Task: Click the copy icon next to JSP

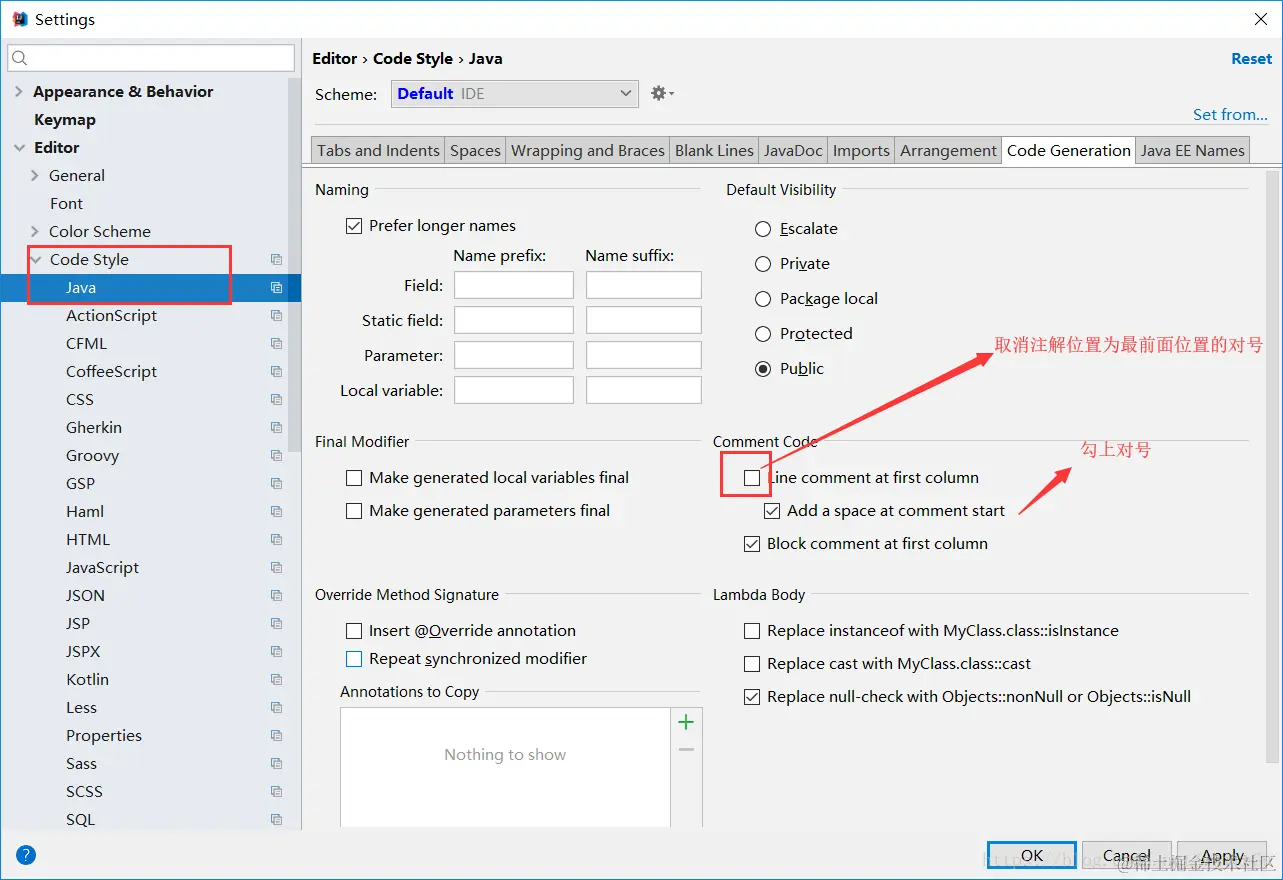Action: (x=277, y=623)
